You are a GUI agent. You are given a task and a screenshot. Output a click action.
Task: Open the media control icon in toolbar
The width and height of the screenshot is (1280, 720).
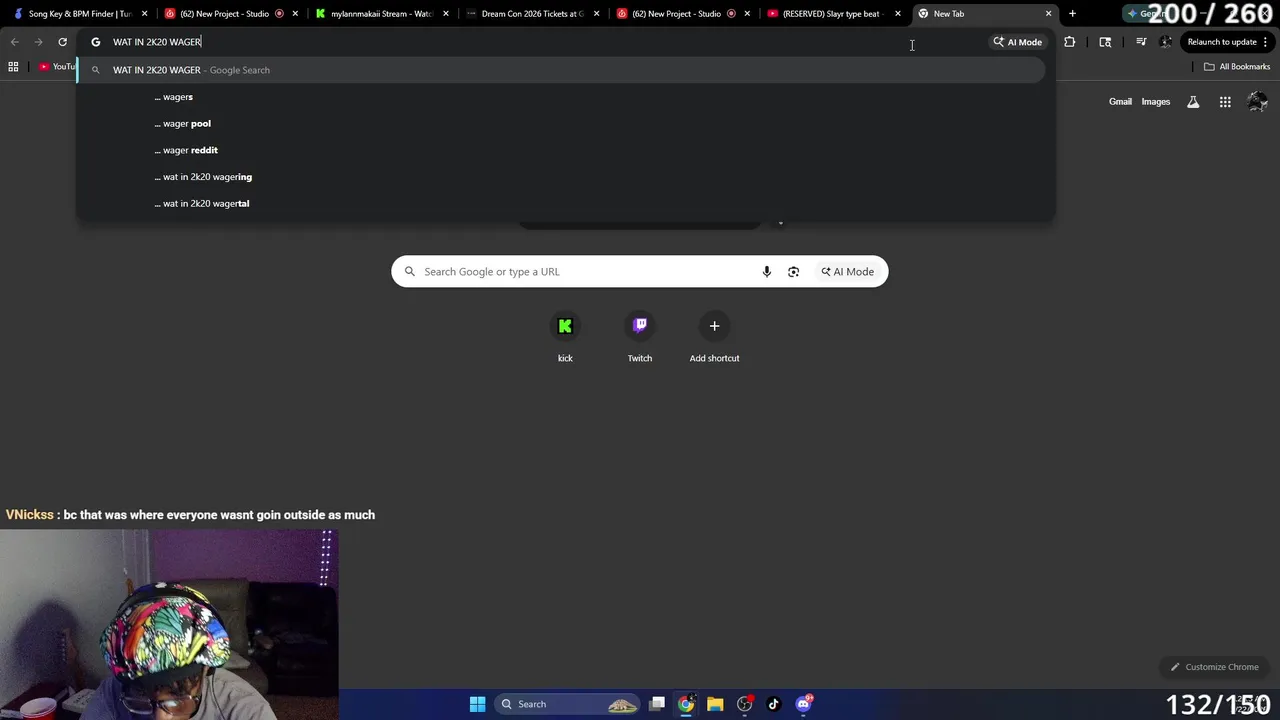tap(1141, 42)
